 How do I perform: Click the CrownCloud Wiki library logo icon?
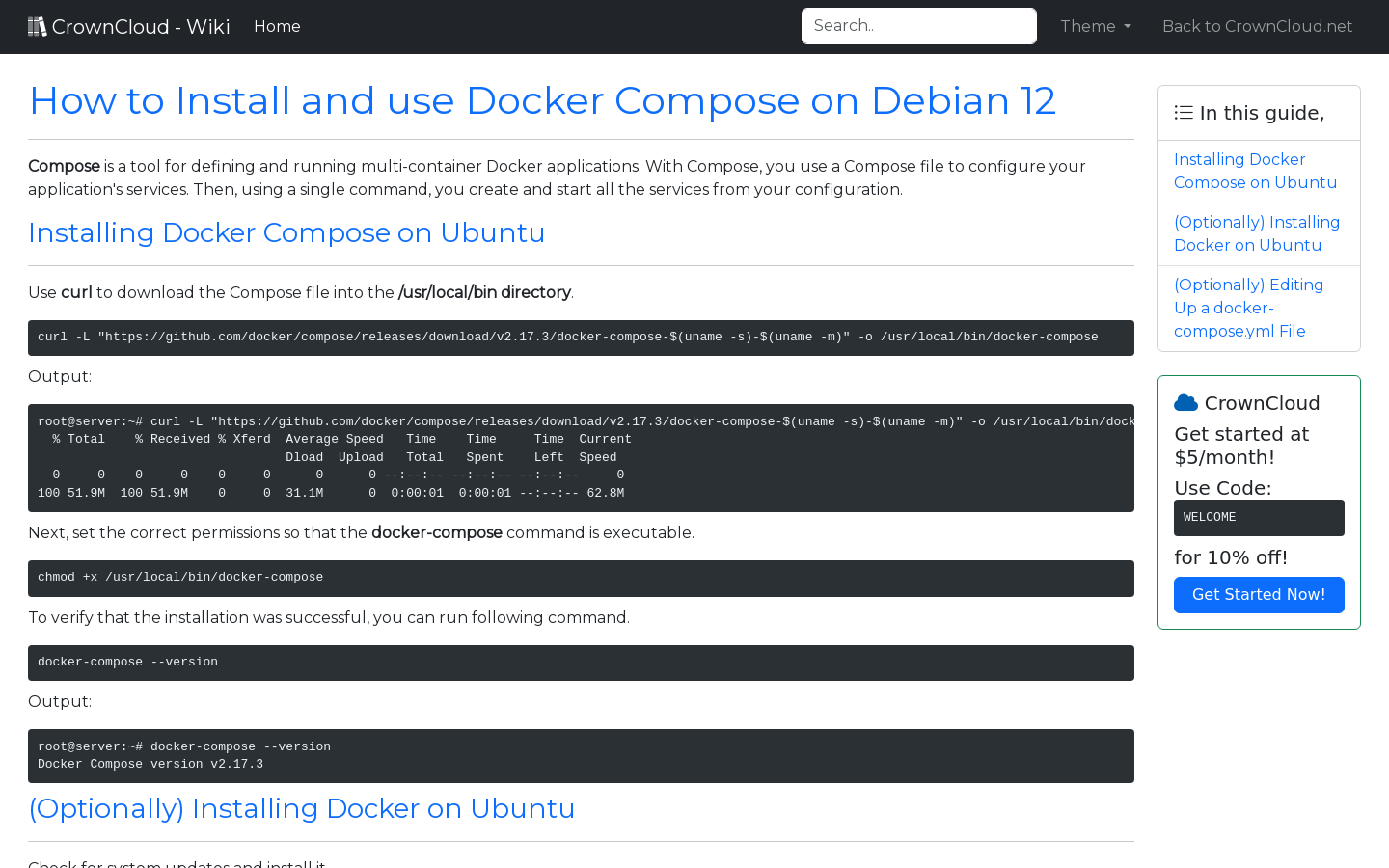pyautogui.click(x=37, y=25)
